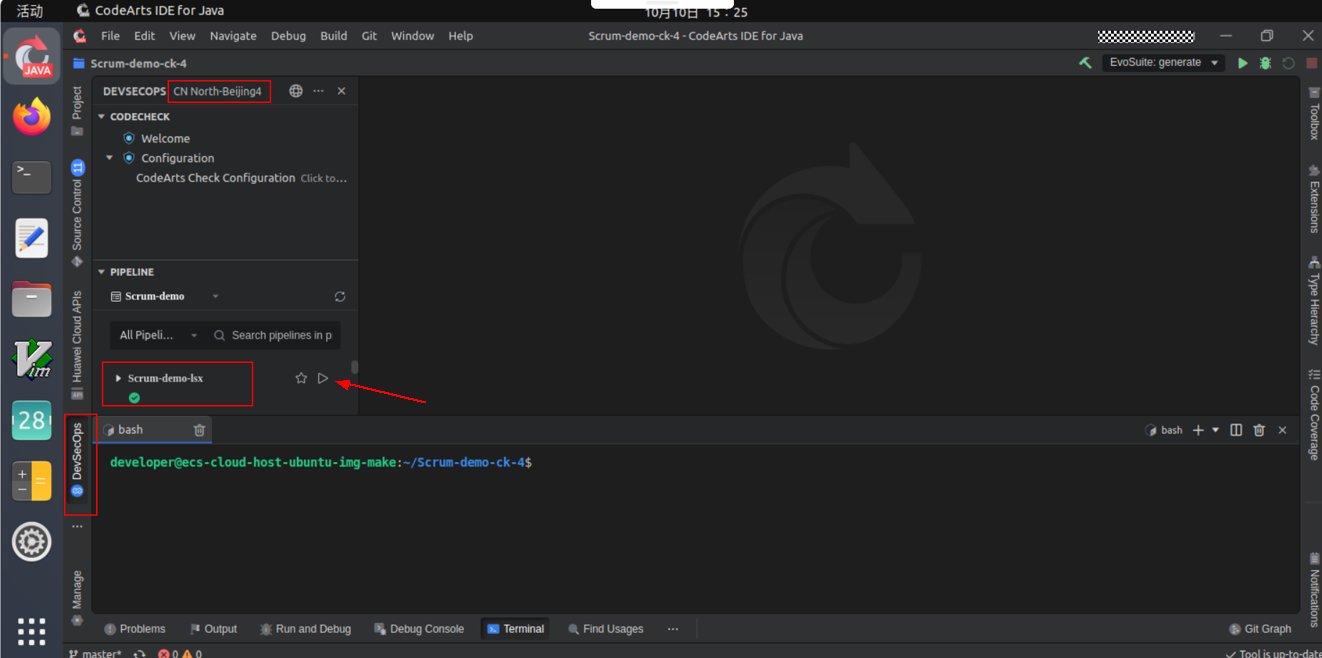Viewport: 1322px width, 658px height.
Task: Collapse the PIPELINE section
Action: coord(101,272)
